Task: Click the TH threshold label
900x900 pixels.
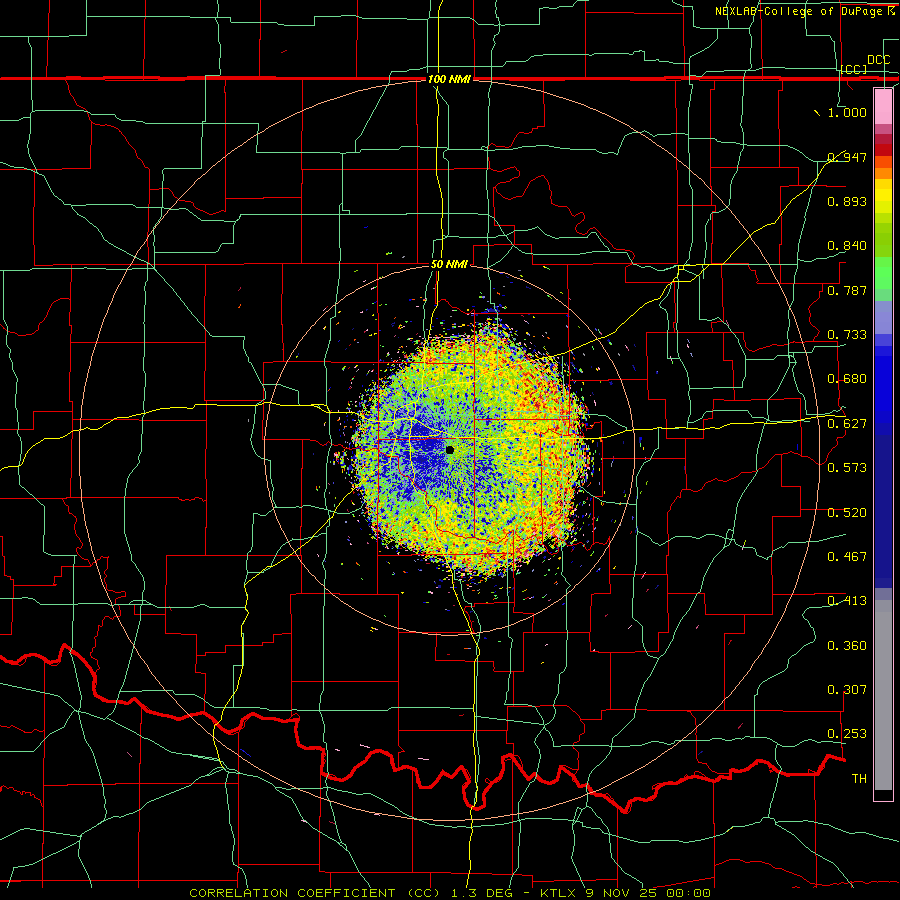Action: pos(859,779)
